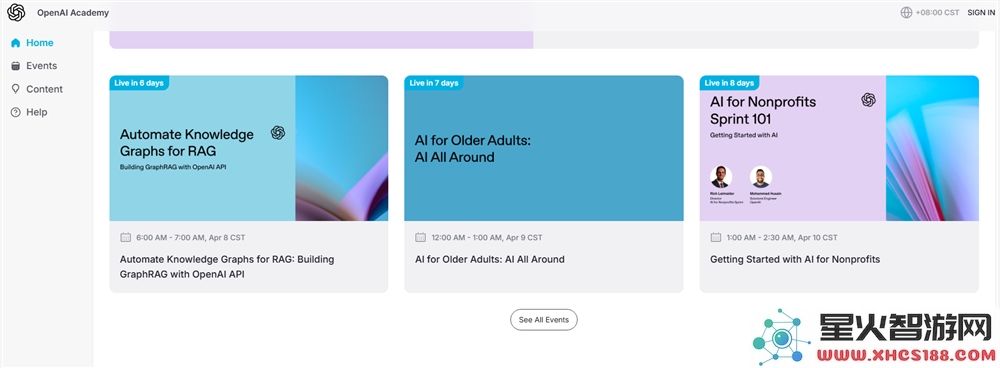Go to Events in the sidebar
The image size is (1000, 368).
[34, 66]
